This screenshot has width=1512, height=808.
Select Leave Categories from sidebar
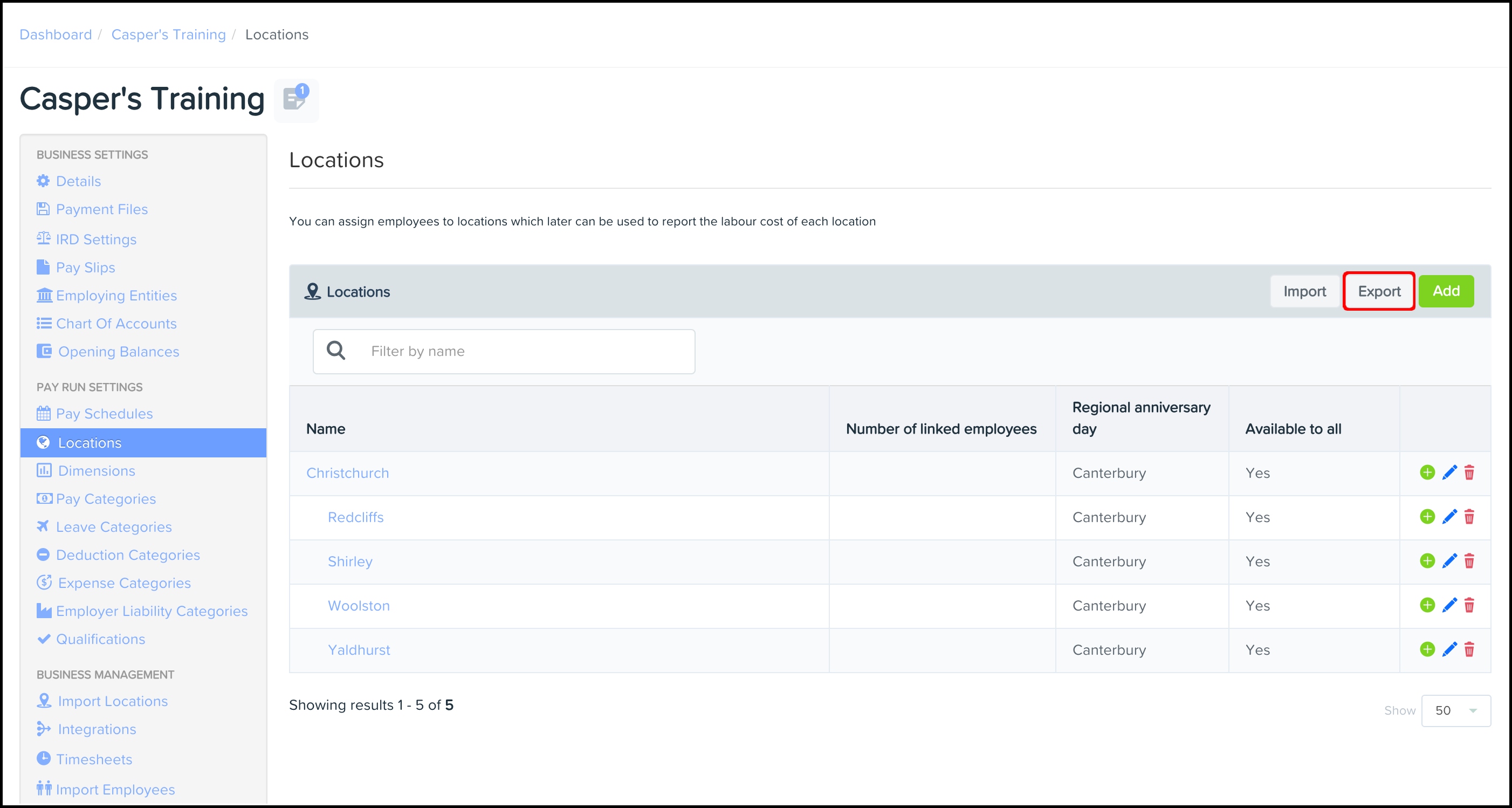pos(113,528)
